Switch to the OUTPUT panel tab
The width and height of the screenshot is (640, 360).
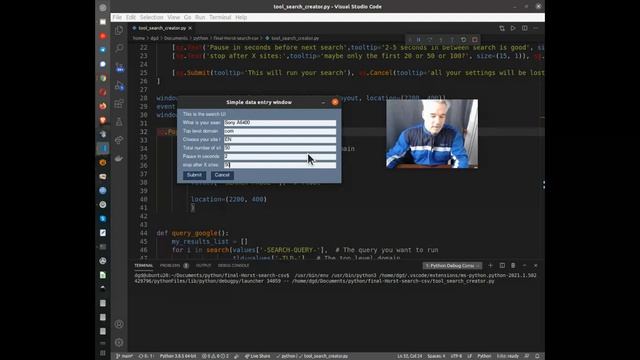click(203, 265)
